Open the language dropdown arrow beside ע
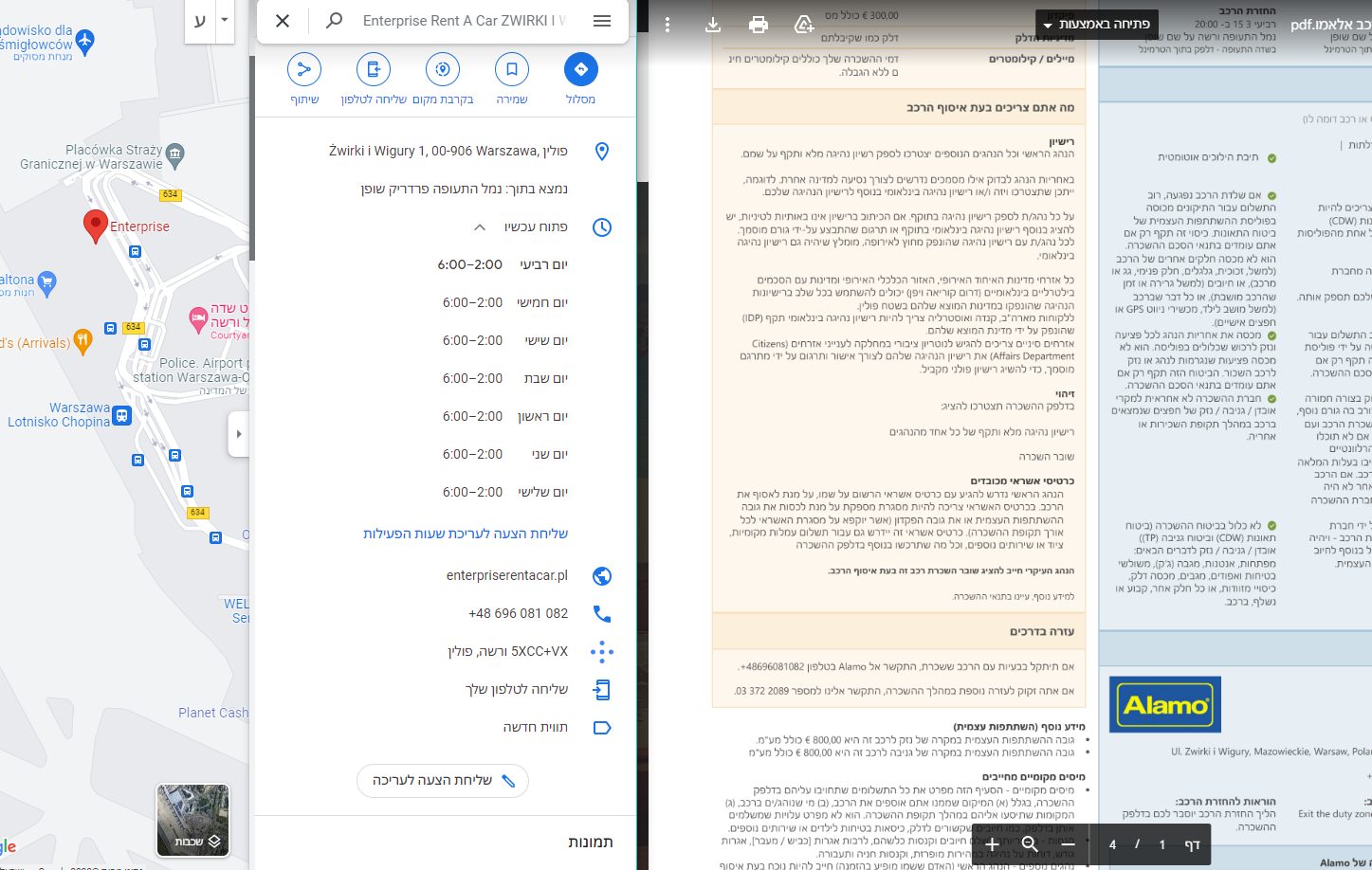This screenshot has width=1372, height=870. click(225, 20)
